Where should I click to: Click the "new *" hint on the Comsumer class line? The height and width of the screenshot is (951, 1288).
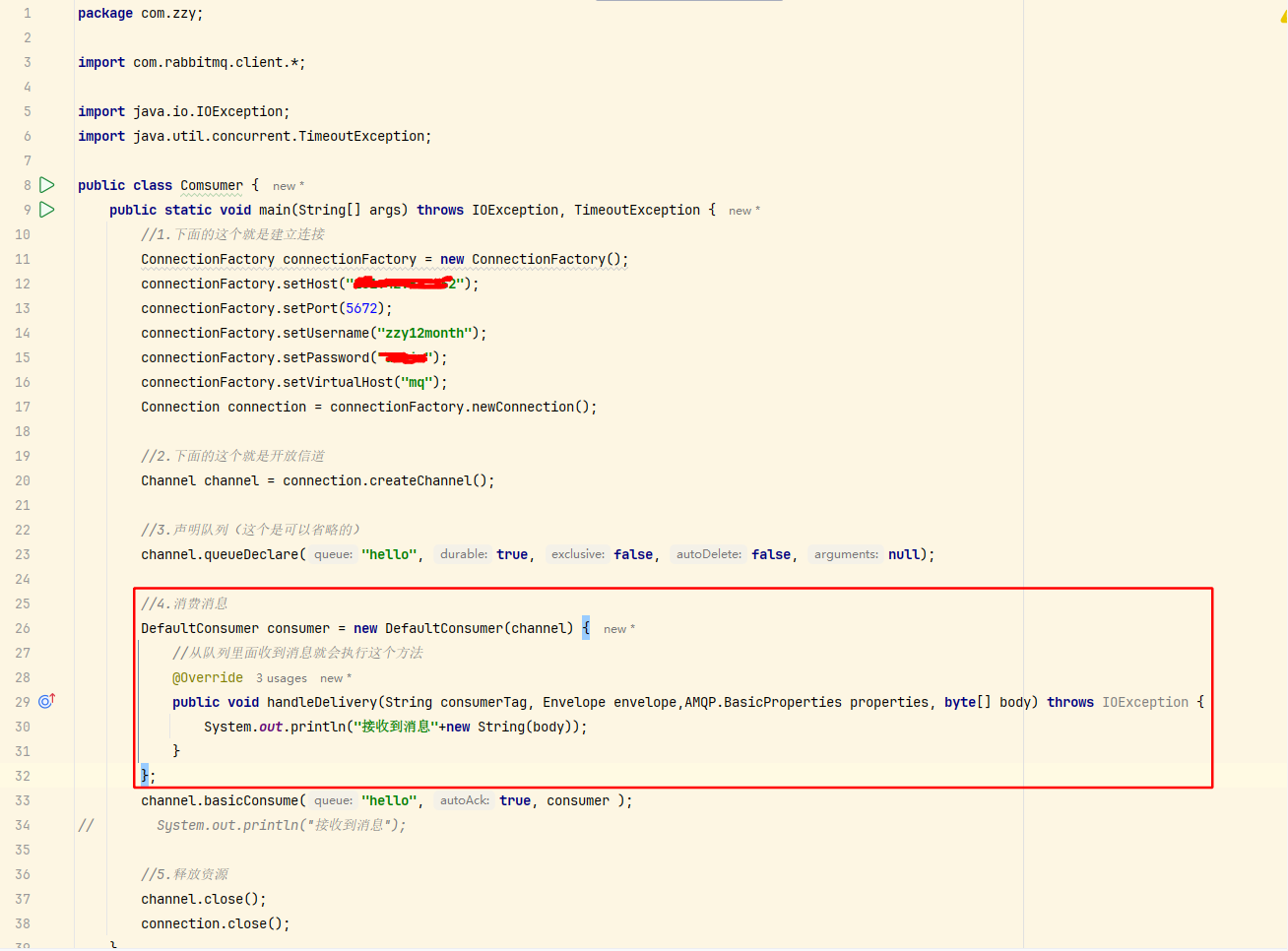[x=289, y=186]
